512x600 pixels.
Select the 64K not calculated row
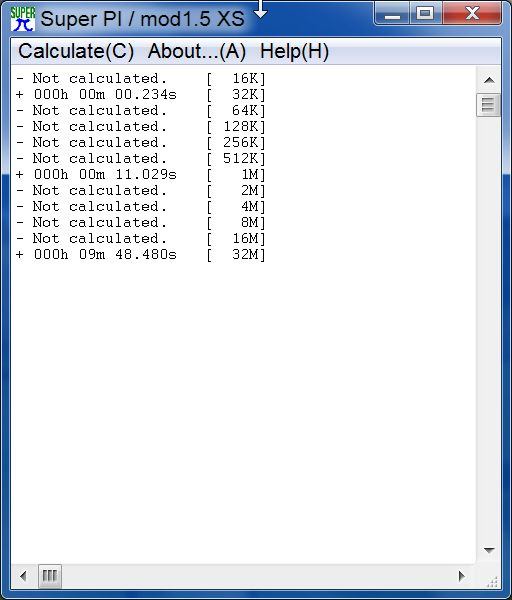click(x=141, y=111)
